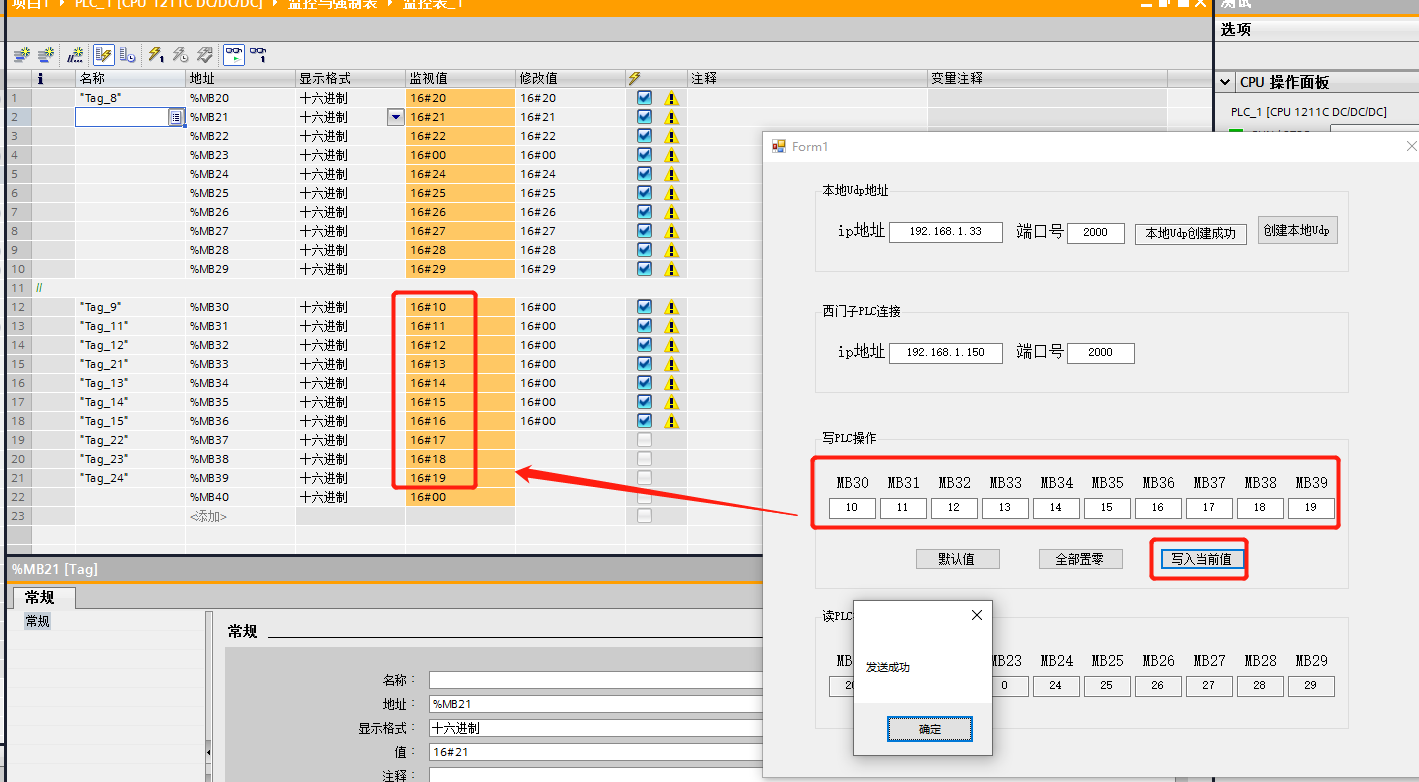Close the 发送成功 message box with X

pos(977,615)
